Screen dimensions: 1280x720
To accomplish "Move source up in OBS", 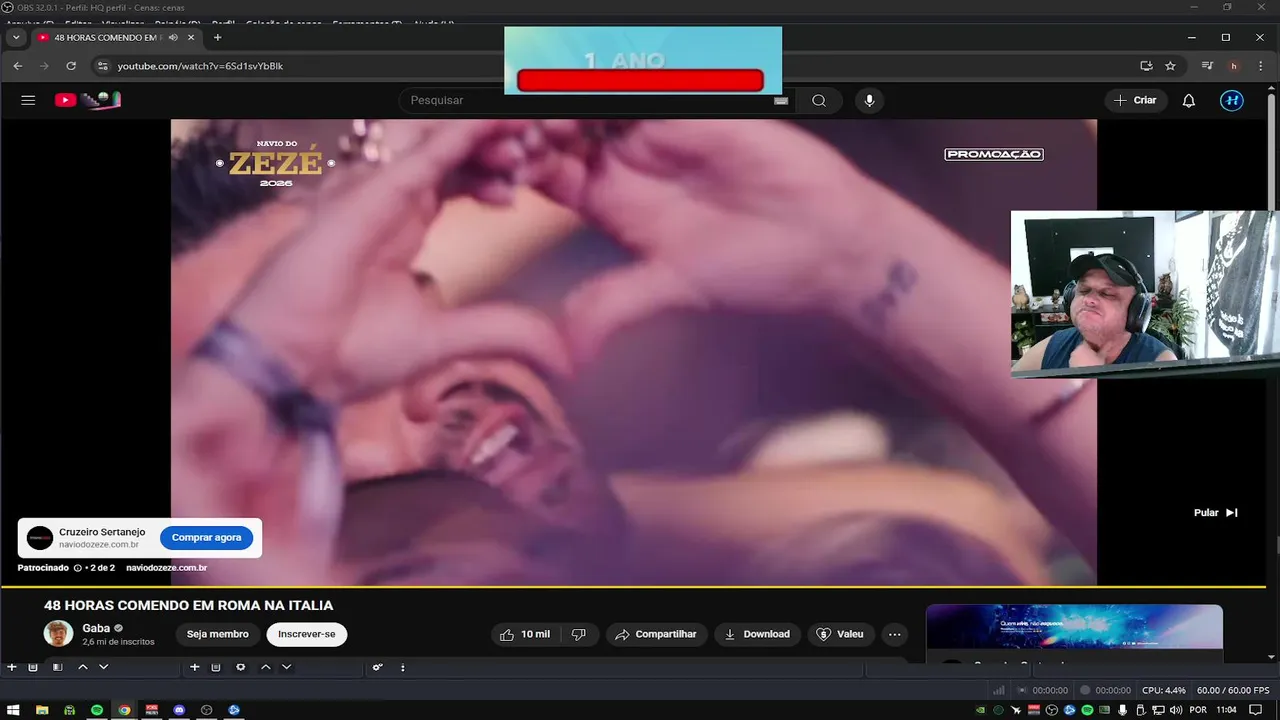I will (266, 667).
